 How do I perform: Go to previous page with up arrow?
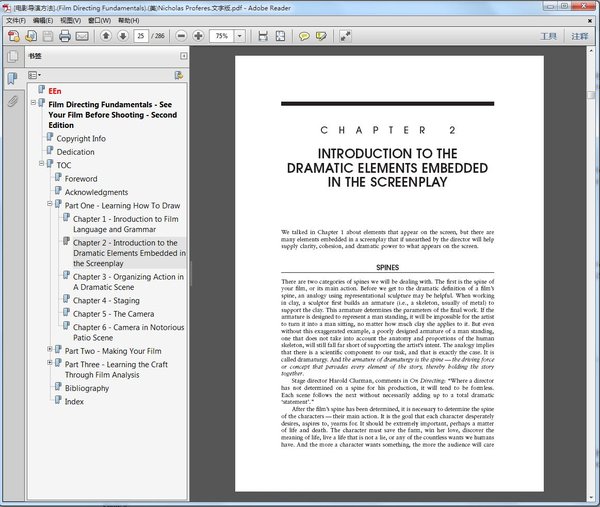click(106, 36)
